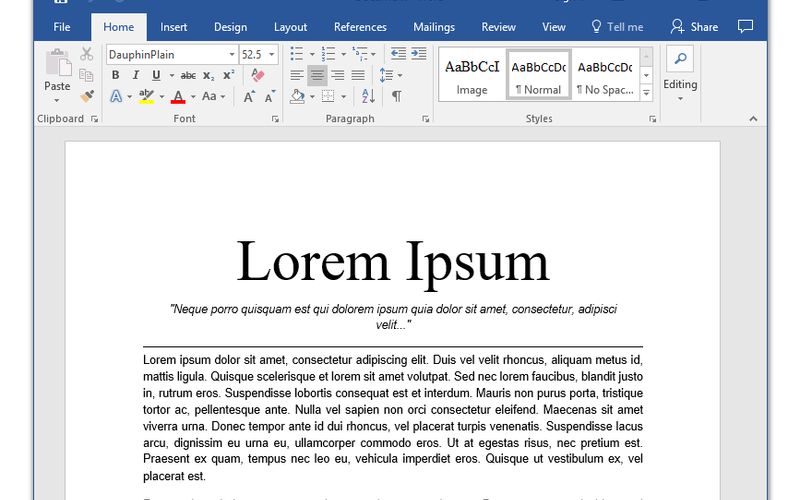
Task: Open the comments speech bubble icon
Action: click(745, 27)
